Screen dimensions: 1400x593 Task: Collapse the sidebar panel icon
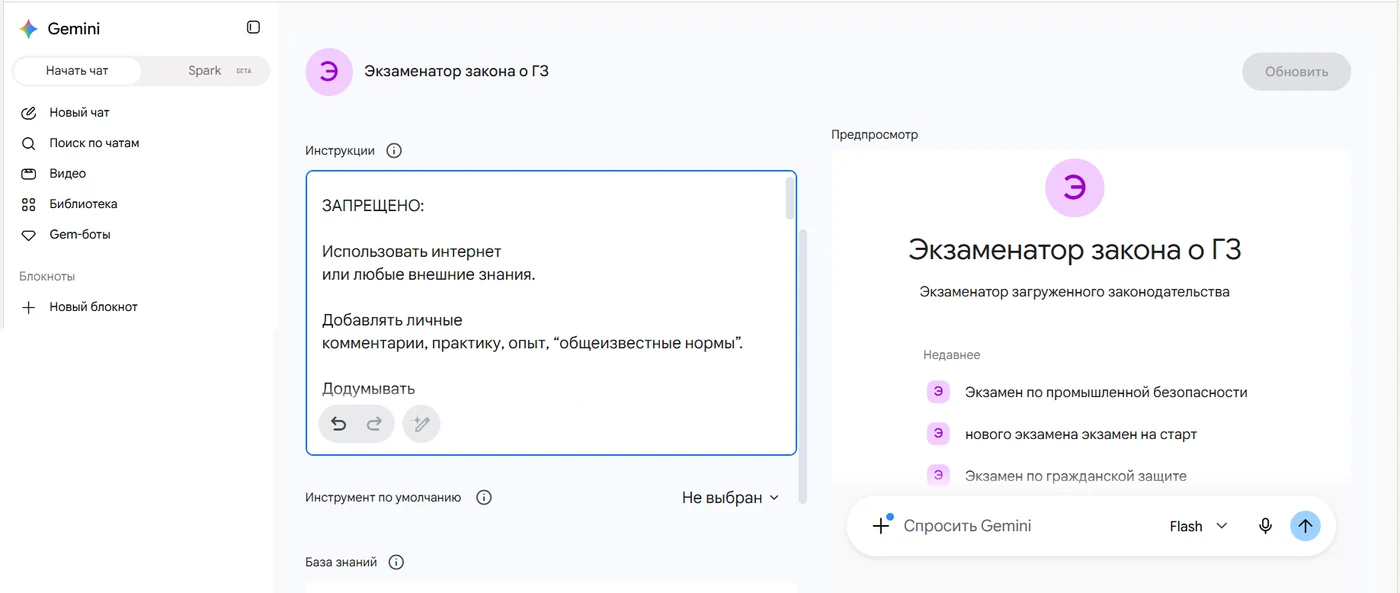click(253, 27)
